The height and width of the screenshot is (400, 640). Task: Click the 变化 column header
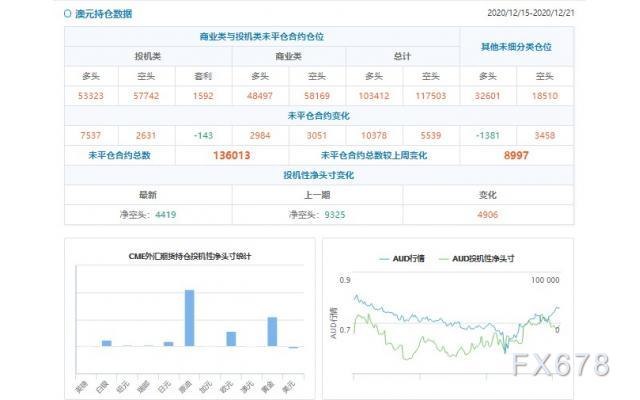(x=488, y=195)
